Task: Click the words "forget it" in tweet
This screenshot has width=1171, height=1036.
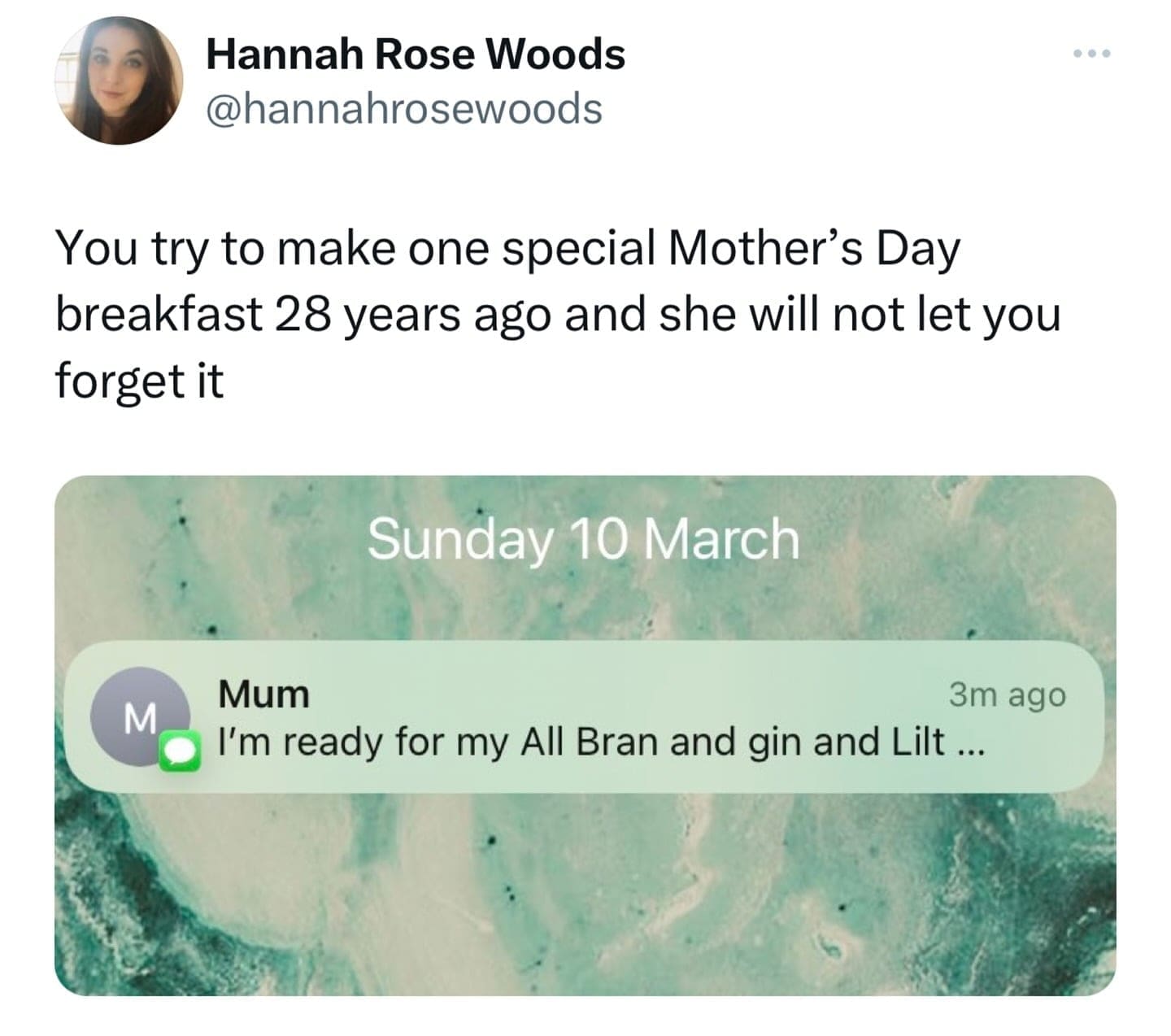Action: point(139,379)
